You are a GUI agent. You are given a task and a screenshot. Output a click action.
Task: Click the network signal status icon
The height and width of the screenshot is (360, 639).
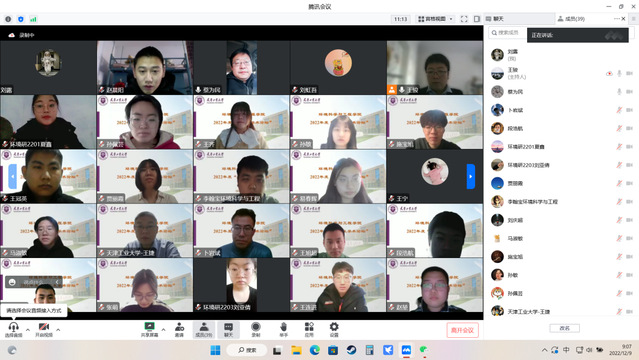point(33,19)
